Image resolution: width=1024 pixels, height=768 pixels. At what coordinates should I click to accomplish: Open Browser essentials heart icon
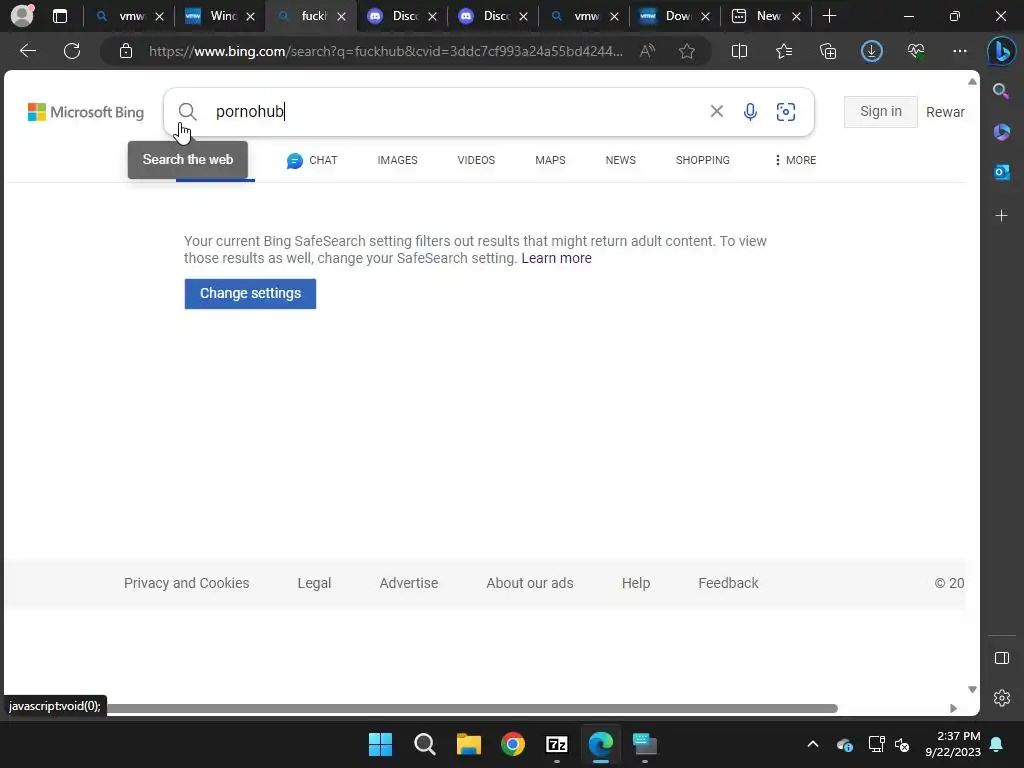[x=916, y=51]
